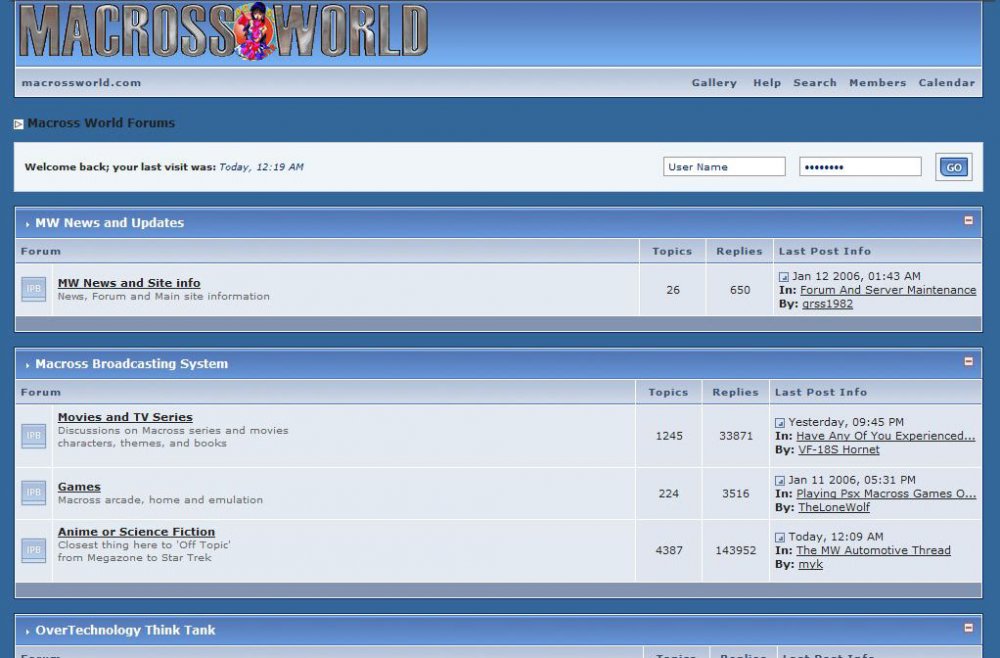Viewport: 1000px width, 658px height.
Task: Click the IPB icon for Anime or Science Fiction
Action: click(x=34, y=550)
